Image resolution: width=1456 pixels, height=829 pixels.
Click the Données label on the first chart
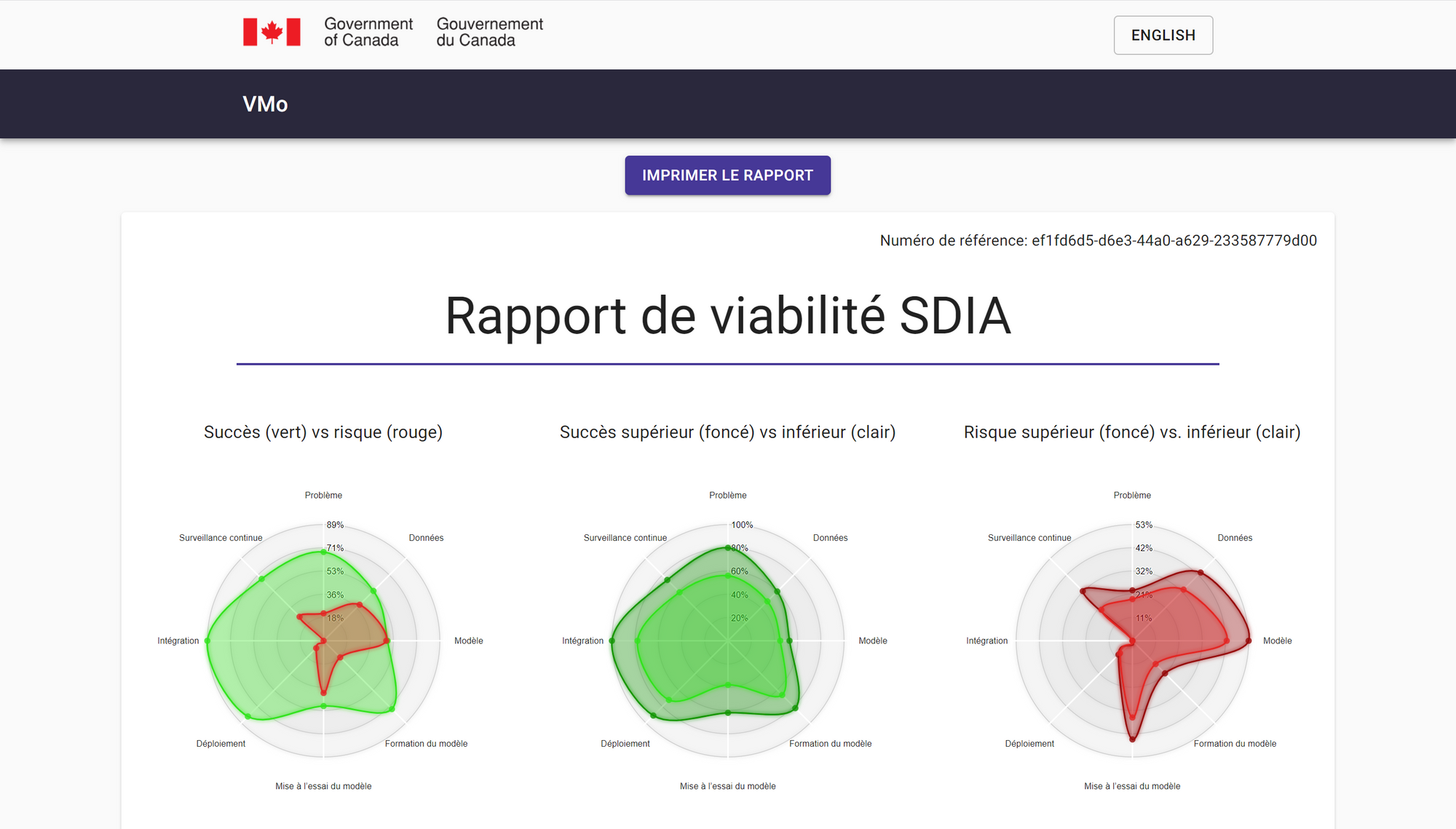[426, 538]
